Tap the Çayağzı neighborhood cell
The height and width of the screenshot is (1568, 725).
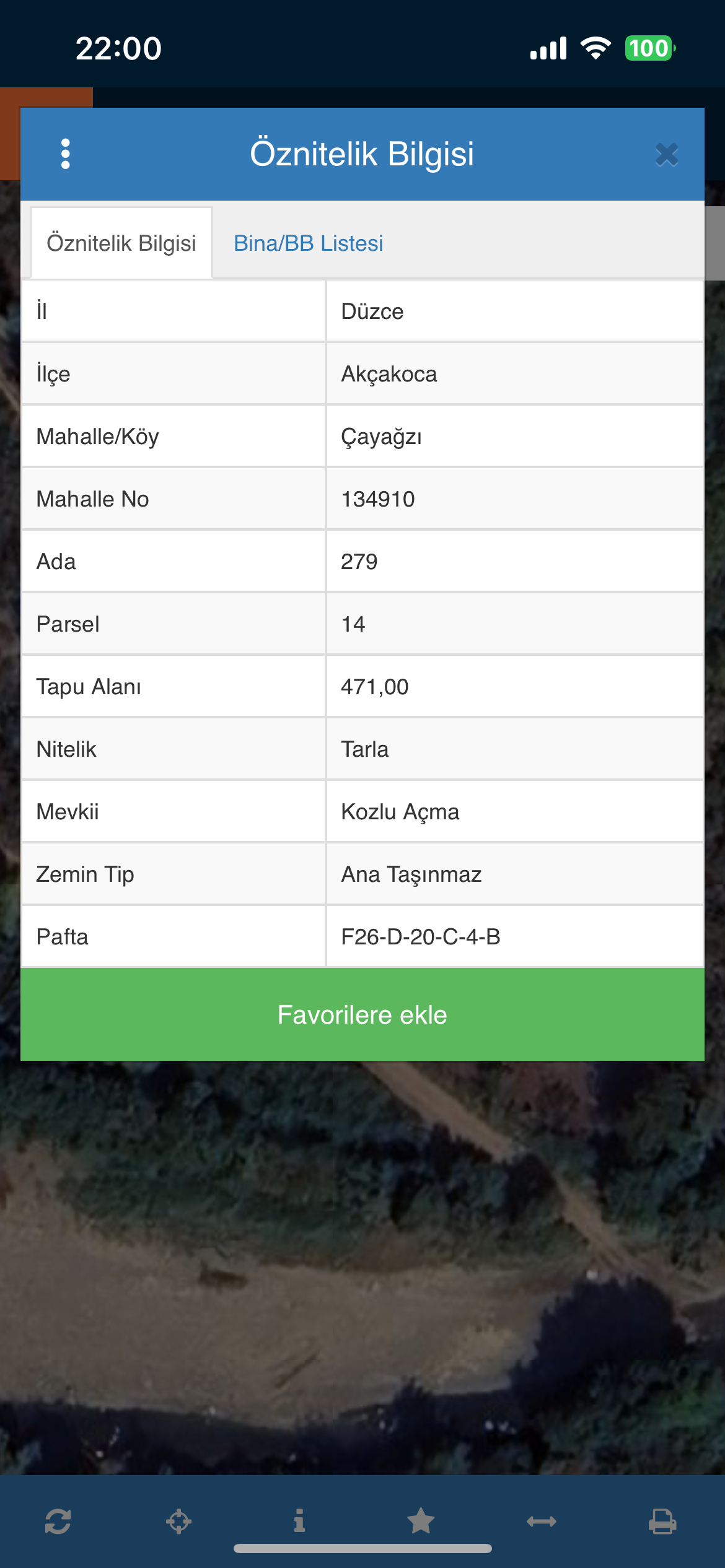tap(381, 437)
